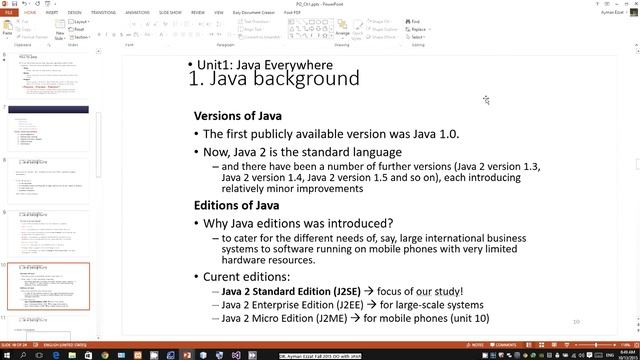Click Start From Beginning quick access icon
Screen dimensions: 640x360
48,4
